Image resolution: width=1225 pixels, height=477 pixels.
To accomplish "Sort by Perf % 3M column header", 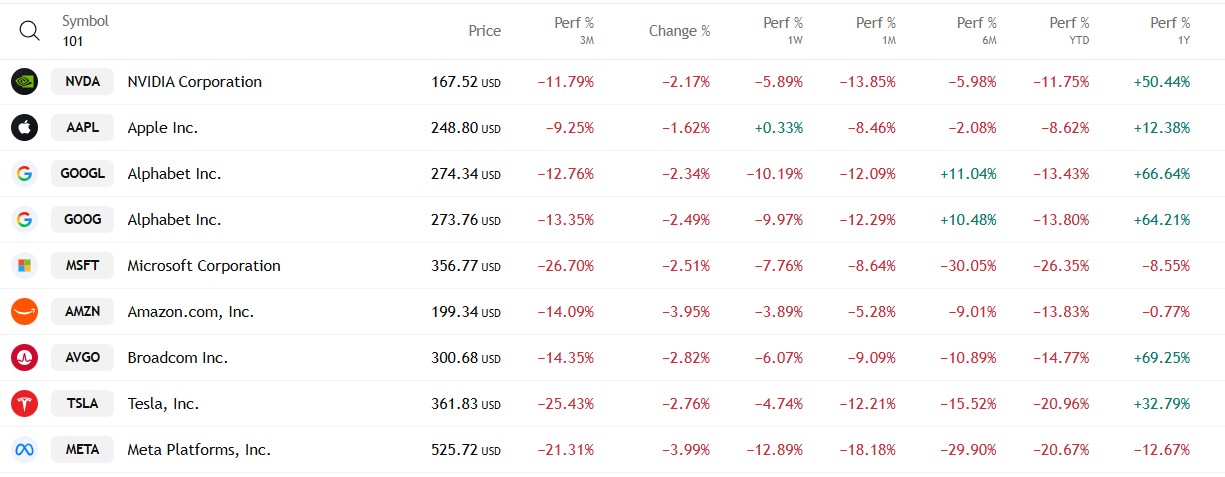I will pos(574,31).
